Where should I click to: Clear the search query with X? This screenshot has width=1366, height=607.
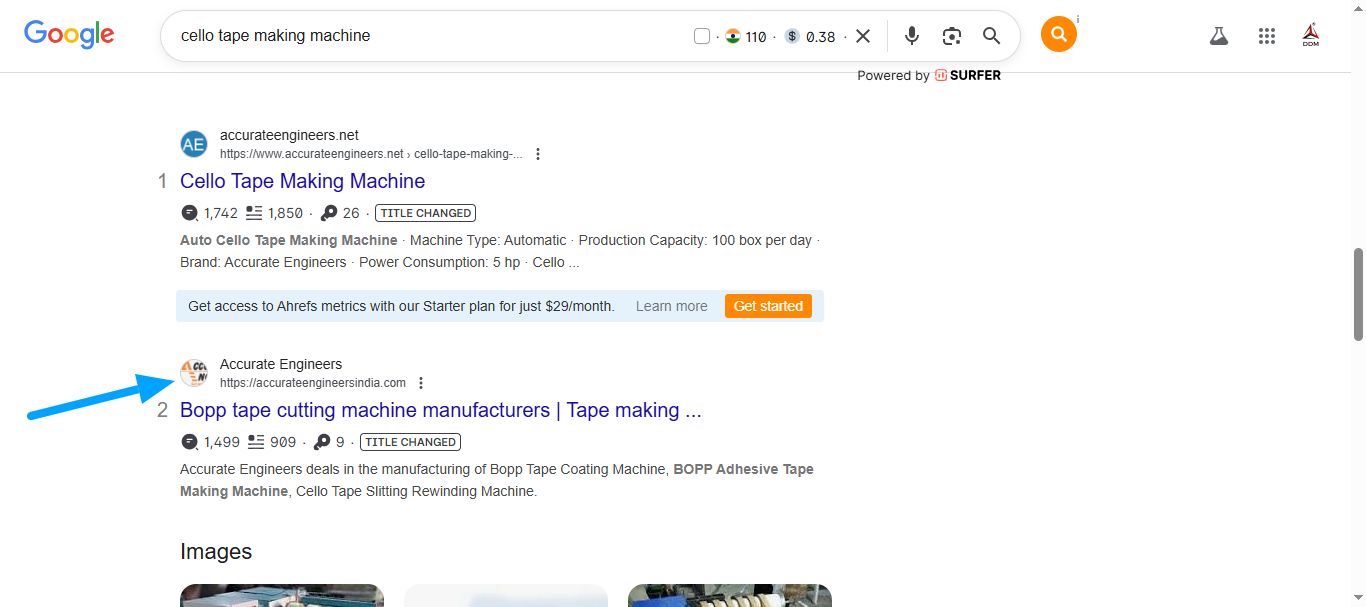[863, 36]
